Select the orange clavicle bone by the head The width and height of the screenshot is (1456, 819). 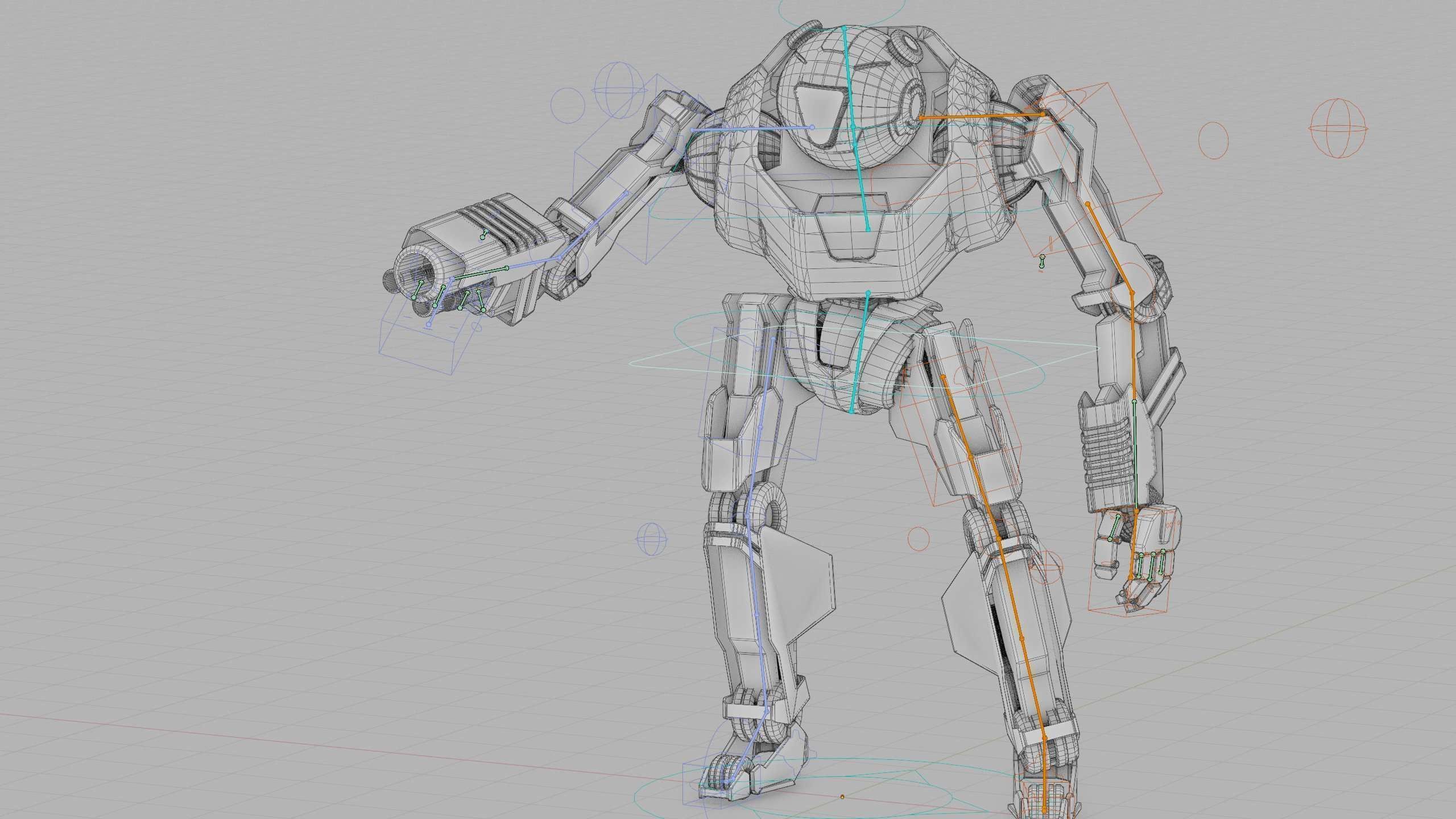(x=981, y=116)
